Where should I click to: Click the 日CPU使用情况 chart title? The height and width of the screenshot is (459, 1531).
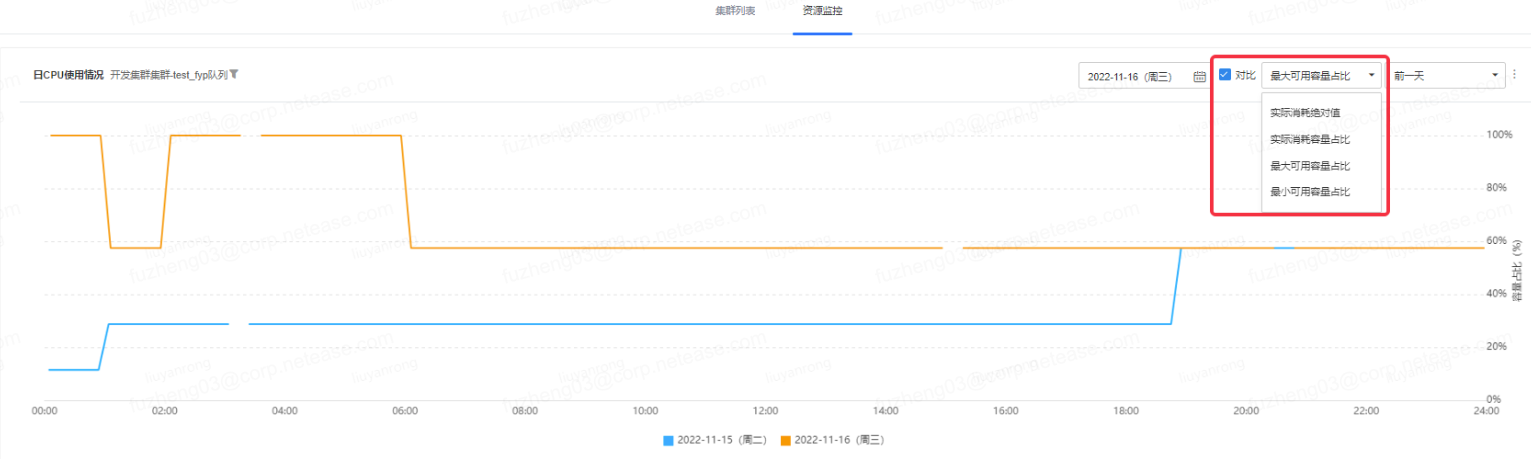68,75
